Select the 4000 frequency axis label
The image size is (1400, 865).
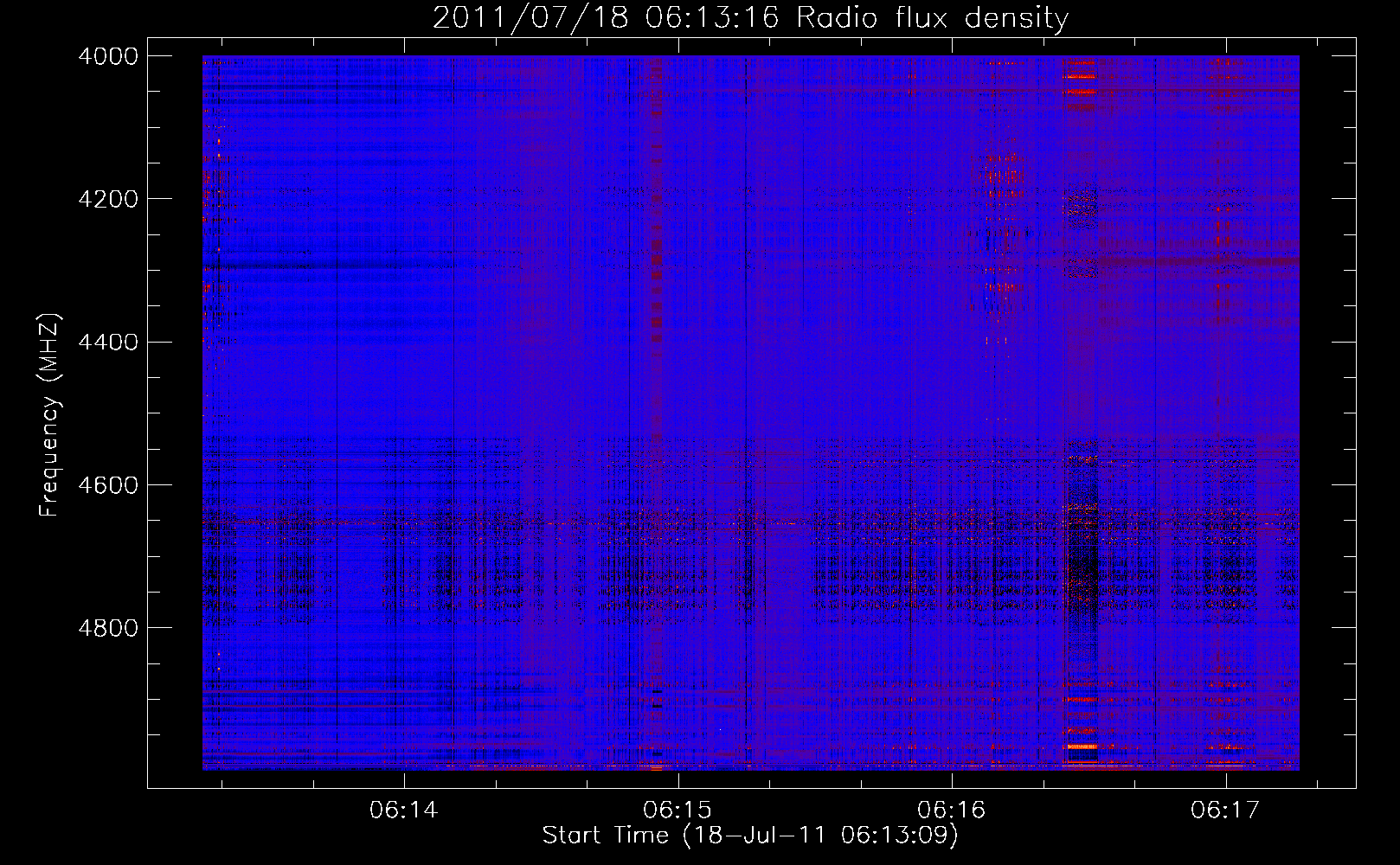[x=108, y=56]
